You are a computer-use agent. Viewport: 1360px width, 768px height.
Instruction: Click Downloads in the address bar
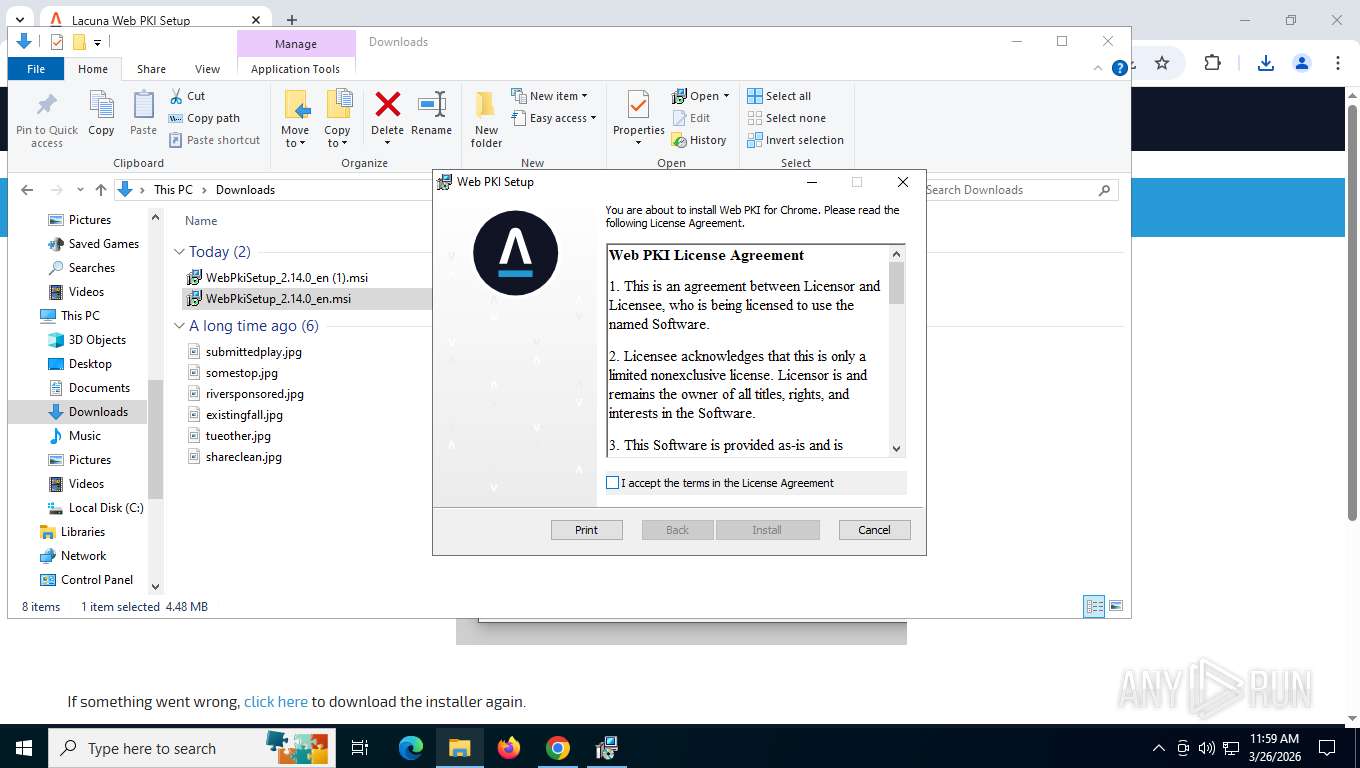(245, 190)
